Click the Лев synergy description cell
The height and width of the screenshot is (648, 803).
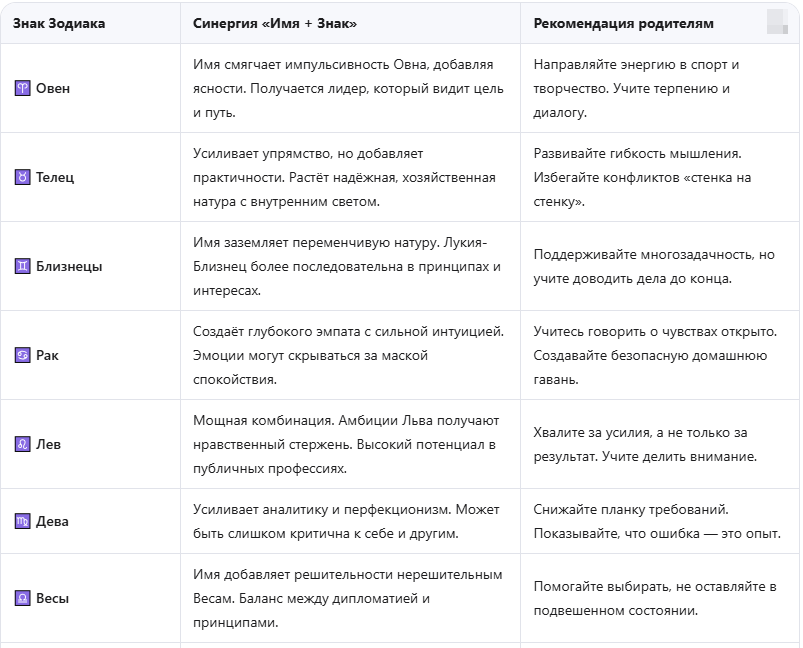(x=350, y=444)
